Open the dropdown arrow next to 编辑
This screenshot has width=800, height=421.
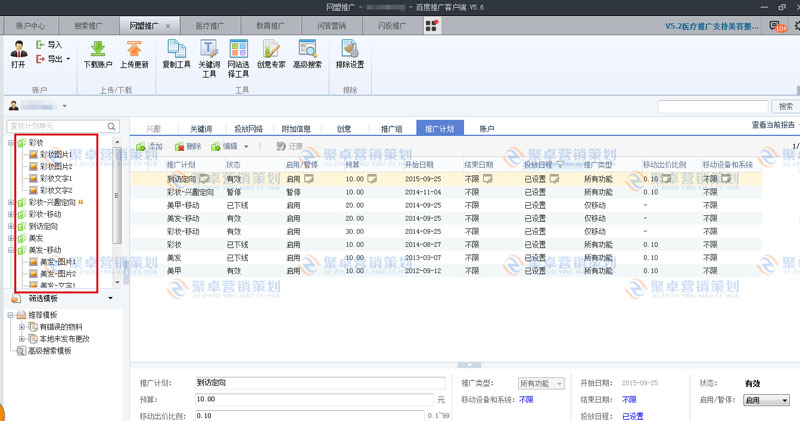coord(246,146)
